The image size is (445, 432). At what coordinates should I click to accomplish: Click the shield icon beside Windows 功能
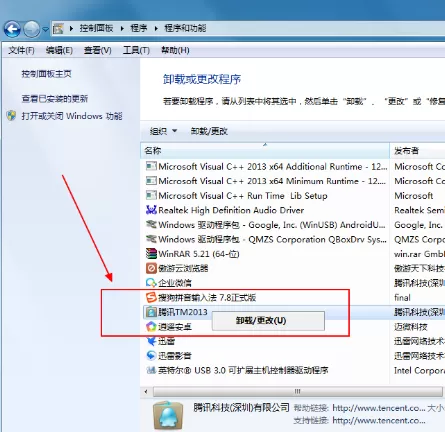pyautogui.click(x=12, y=116)
